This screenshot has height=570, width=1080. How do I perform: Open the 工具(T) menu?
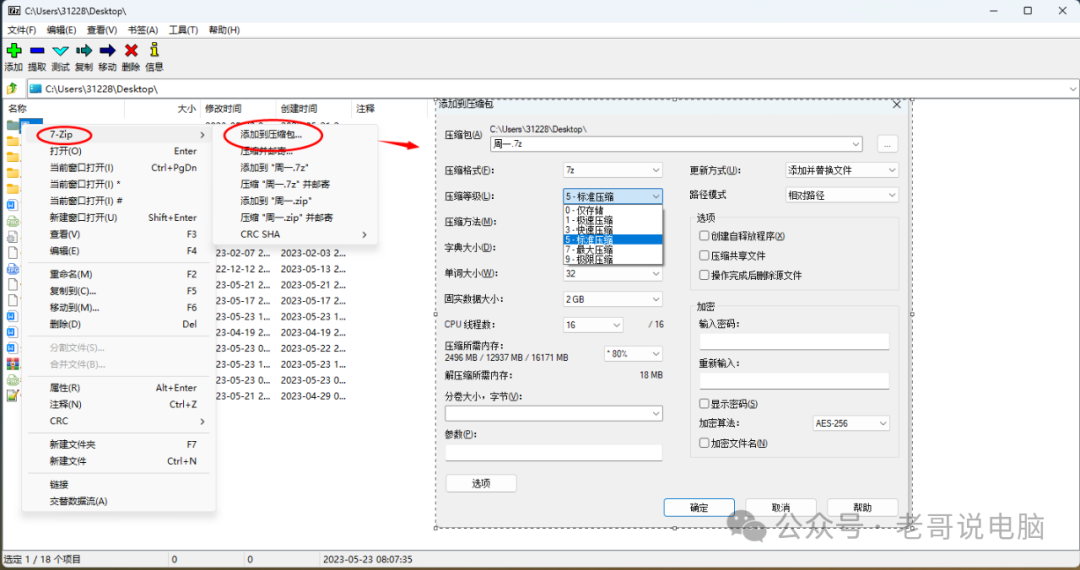[184, 30]
